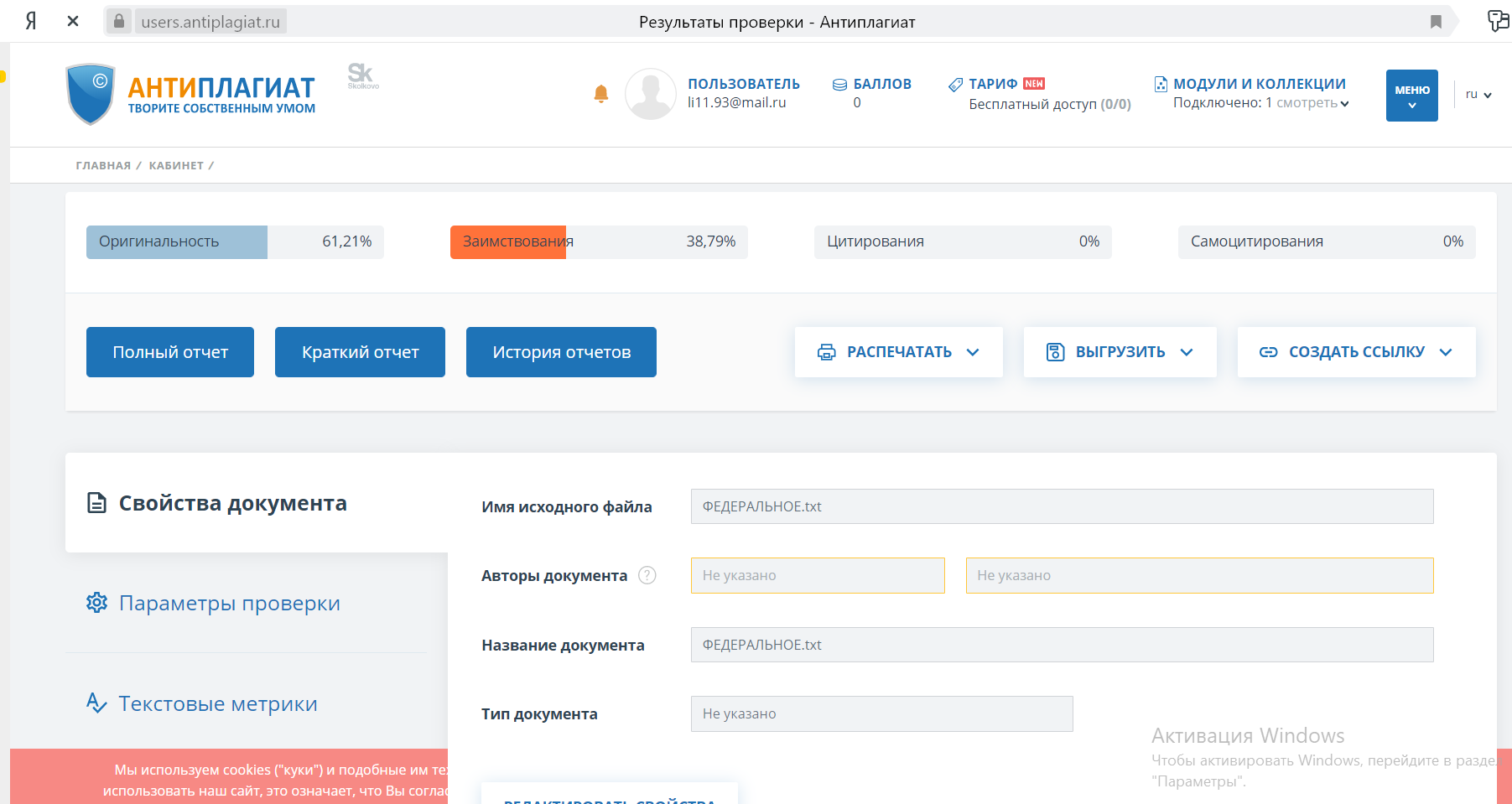Screen dimensions: 1512x804
Task: Open the Выгрузить dropdown menu
Action: (x=1120, y=352)
